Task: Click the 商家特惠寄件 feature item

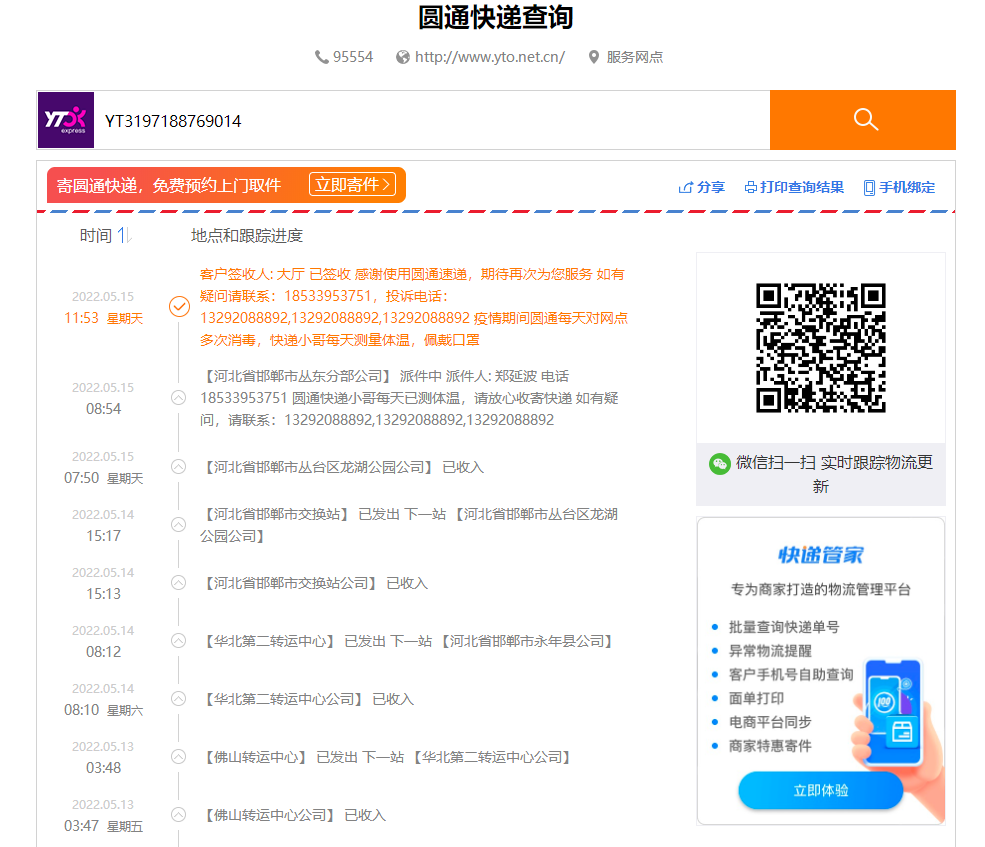Action: click(770, 746)
